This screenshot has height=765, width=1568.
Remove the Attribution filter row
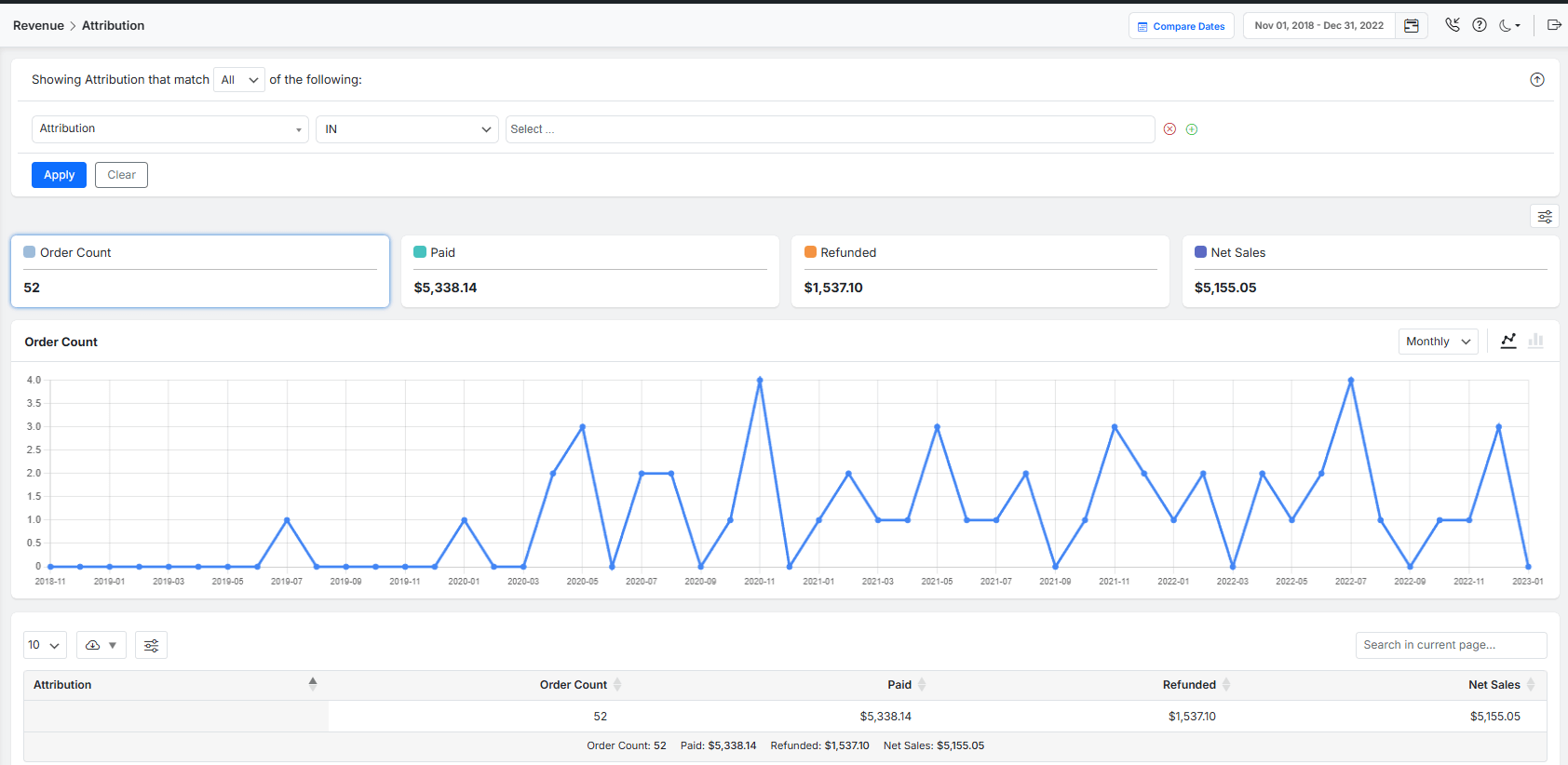tap(1169, 129)
